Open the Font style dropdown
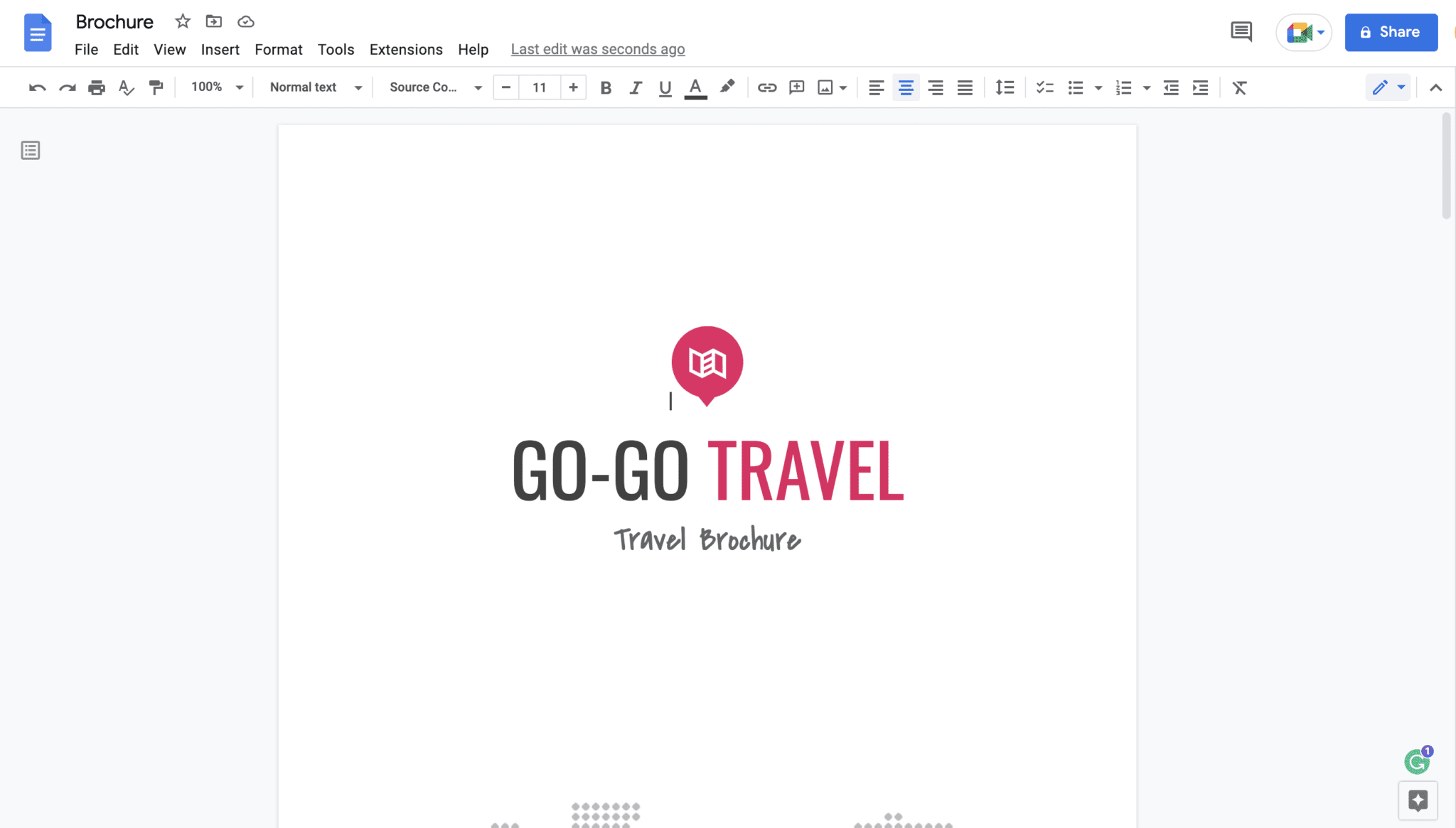 click(x=436, y=87)
